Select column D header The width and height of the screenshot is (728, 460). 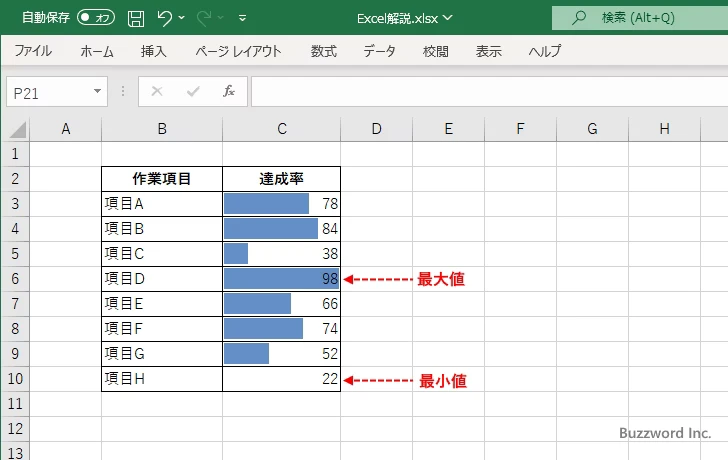tap(377, 129)
